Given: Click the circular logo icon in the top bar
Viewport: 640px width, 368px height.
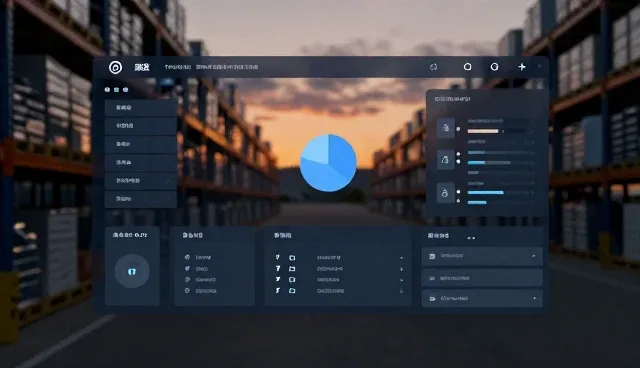Looking at the screenshot, I should point(116,67).
